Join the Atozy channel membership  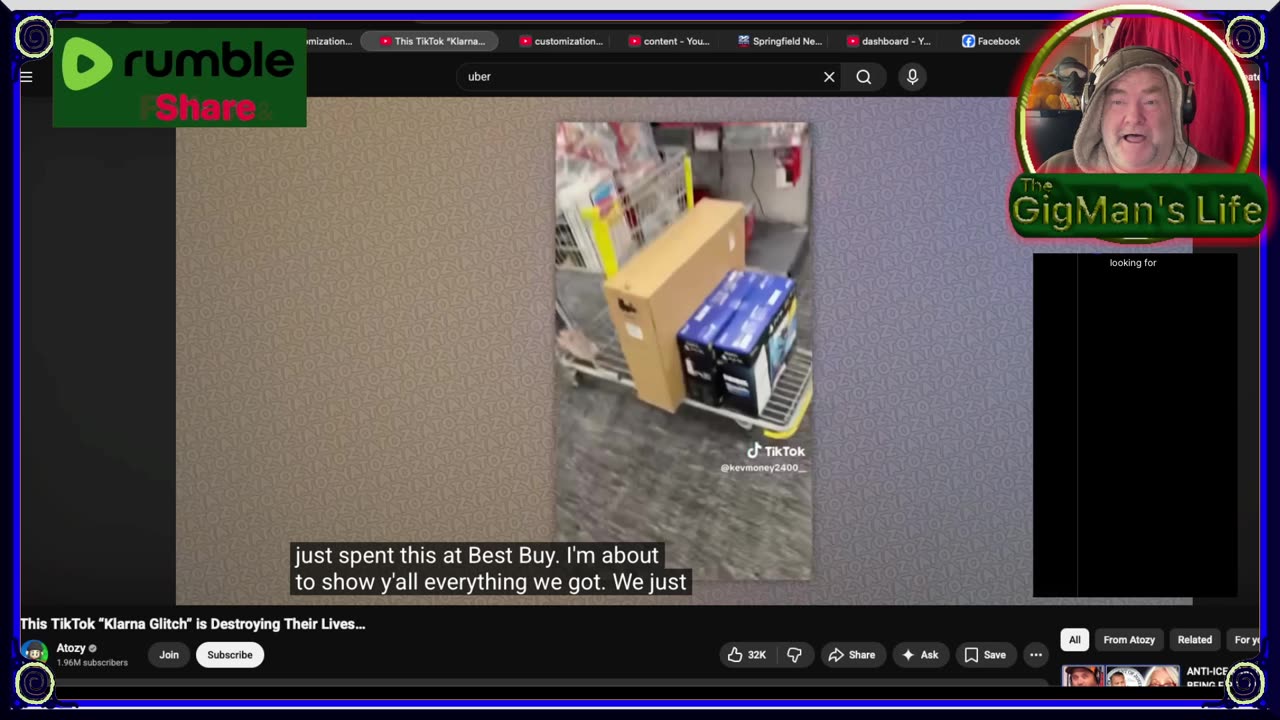[x=169, y=655]
